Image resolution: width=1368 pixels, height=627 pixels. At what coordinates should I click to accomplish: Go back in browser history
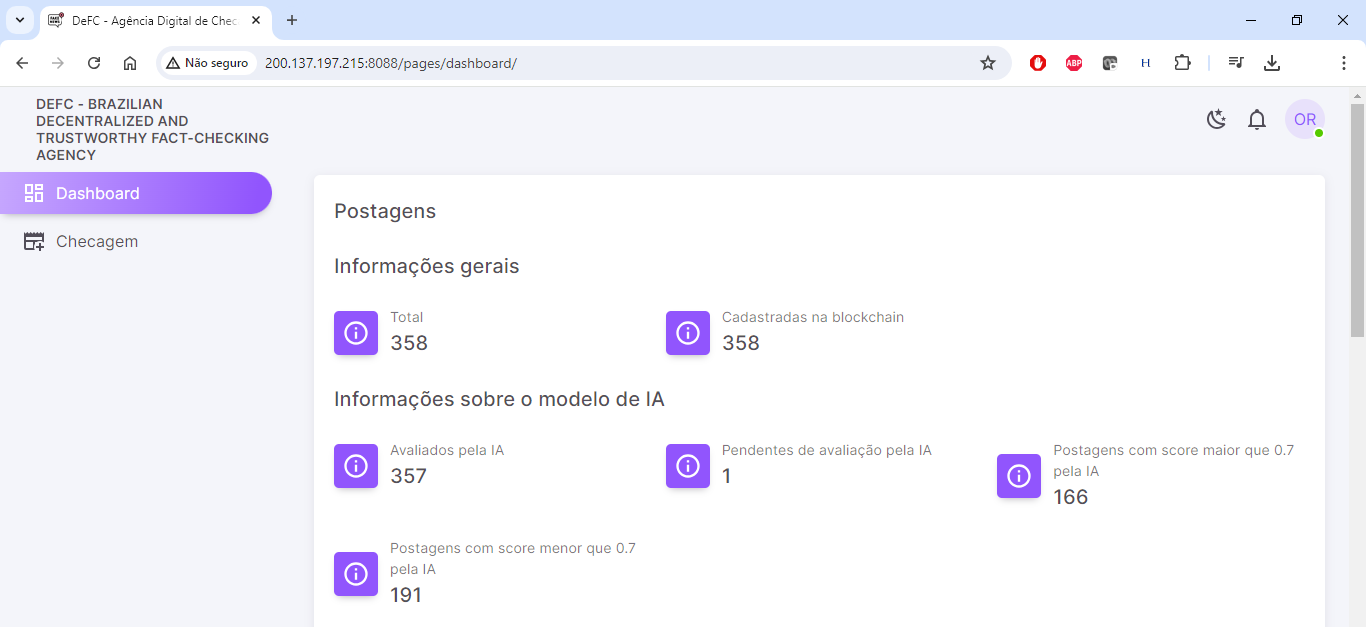(22, 63)
